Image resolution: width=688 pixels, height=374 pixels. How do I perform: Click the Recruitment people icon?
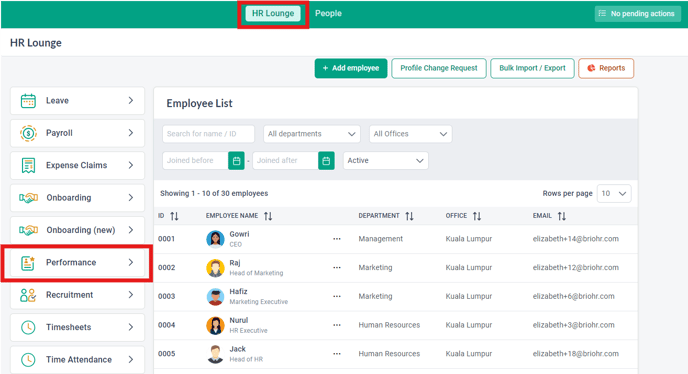tap(28, 295)
